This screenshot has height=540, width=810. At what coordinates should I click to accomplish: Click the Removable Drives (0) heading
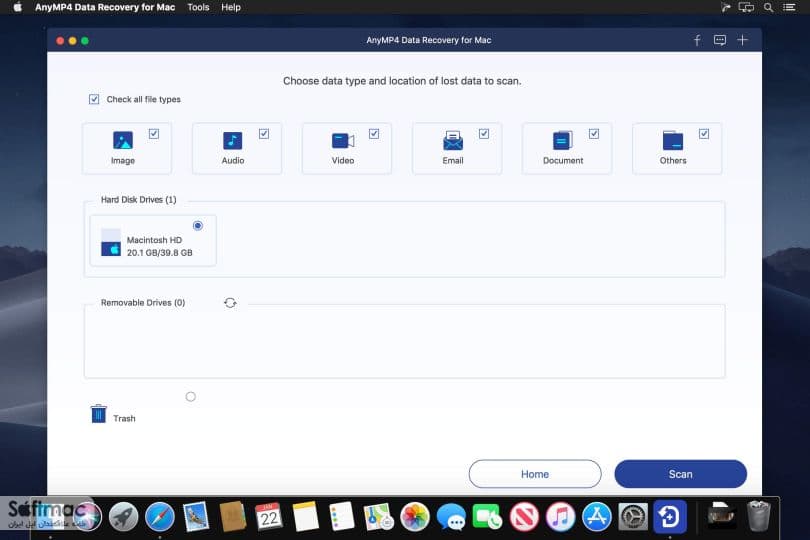(143, 303)
